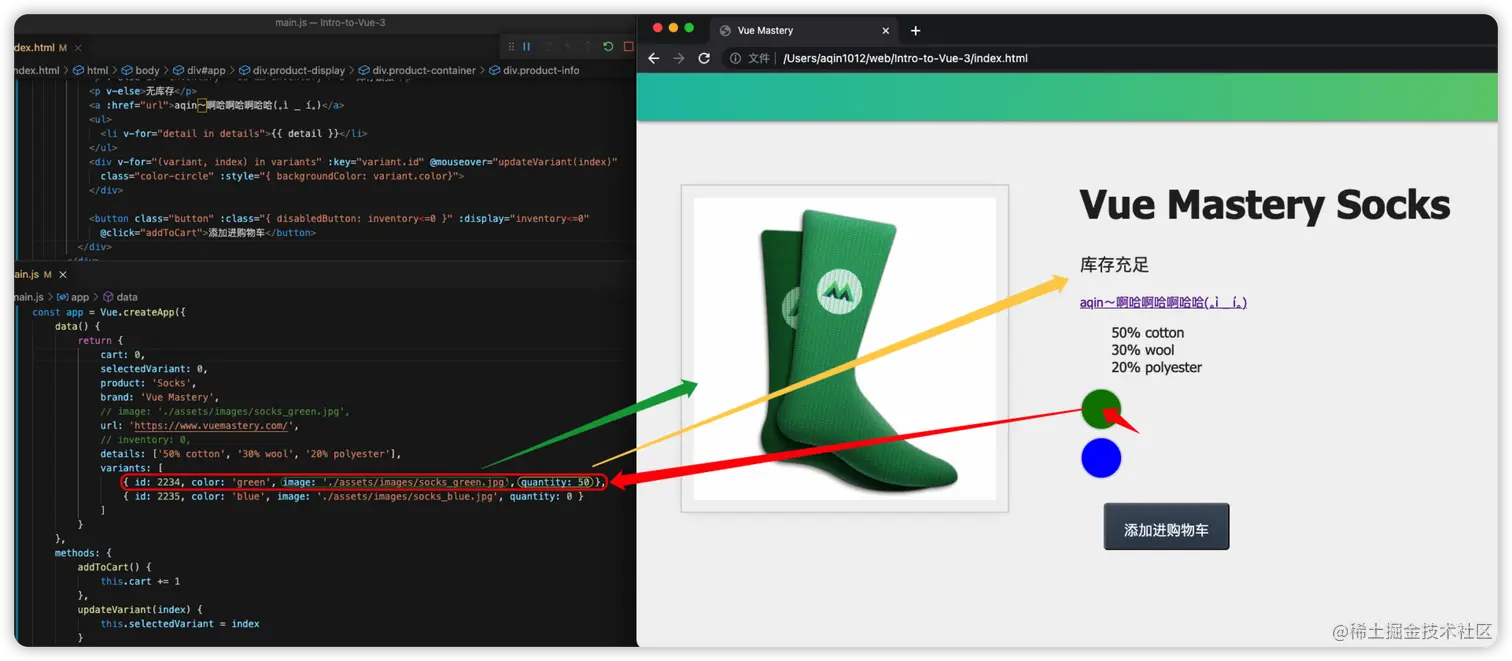
Task: Click the const app = Vue.createApp line
Action: 109,312
